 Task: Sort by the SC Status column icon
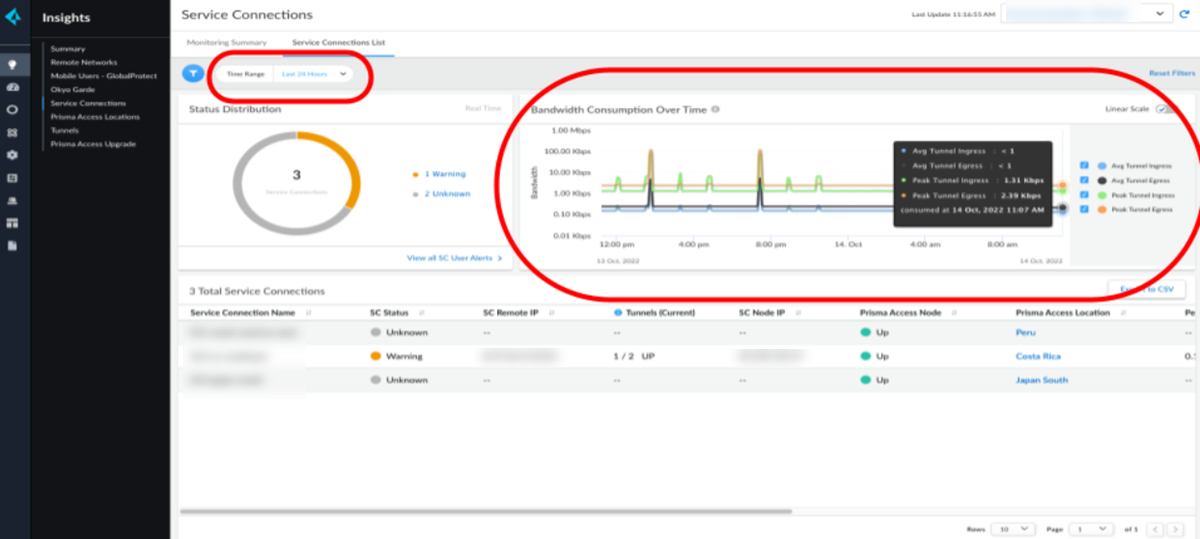(421, 313)
